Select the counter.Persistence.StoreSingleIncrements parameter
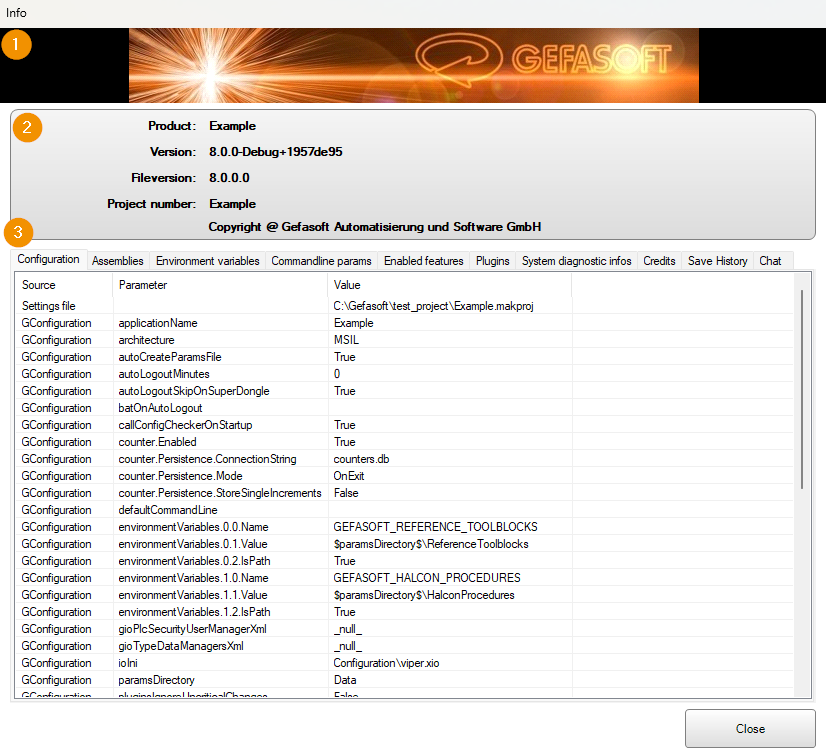This screenshot has width=826, height=756. [x=220, y=493]
